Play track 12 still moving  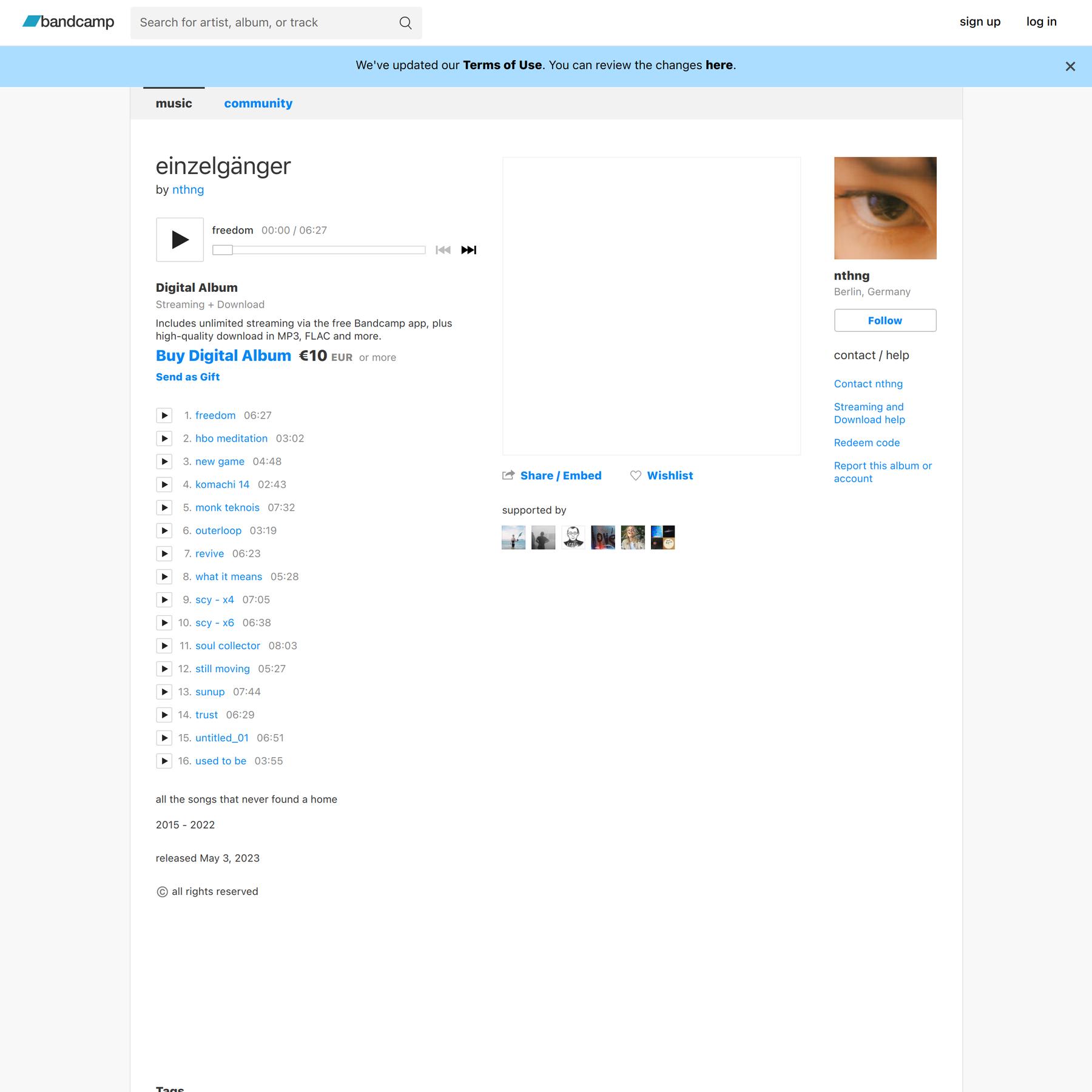coord(164,669)
